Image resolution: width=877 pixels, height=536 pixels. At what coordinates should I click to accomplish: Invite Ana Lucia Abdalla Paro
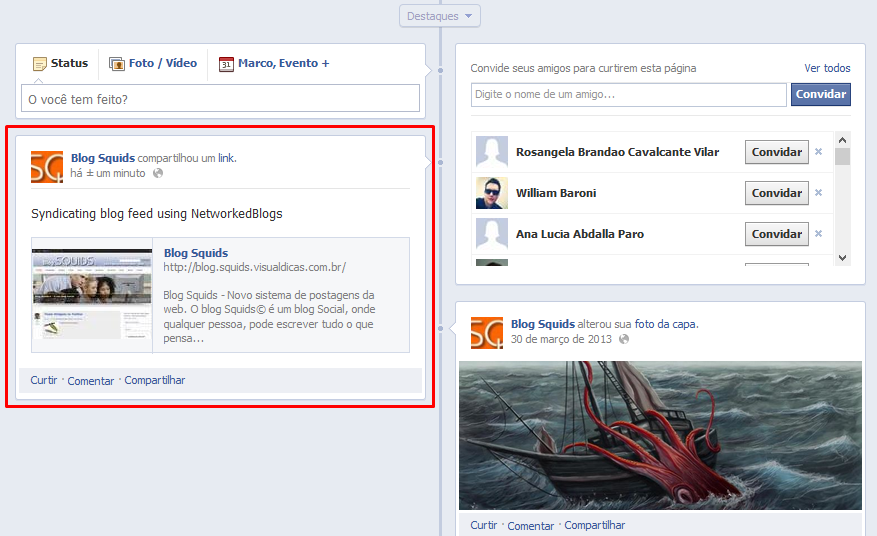776,234
